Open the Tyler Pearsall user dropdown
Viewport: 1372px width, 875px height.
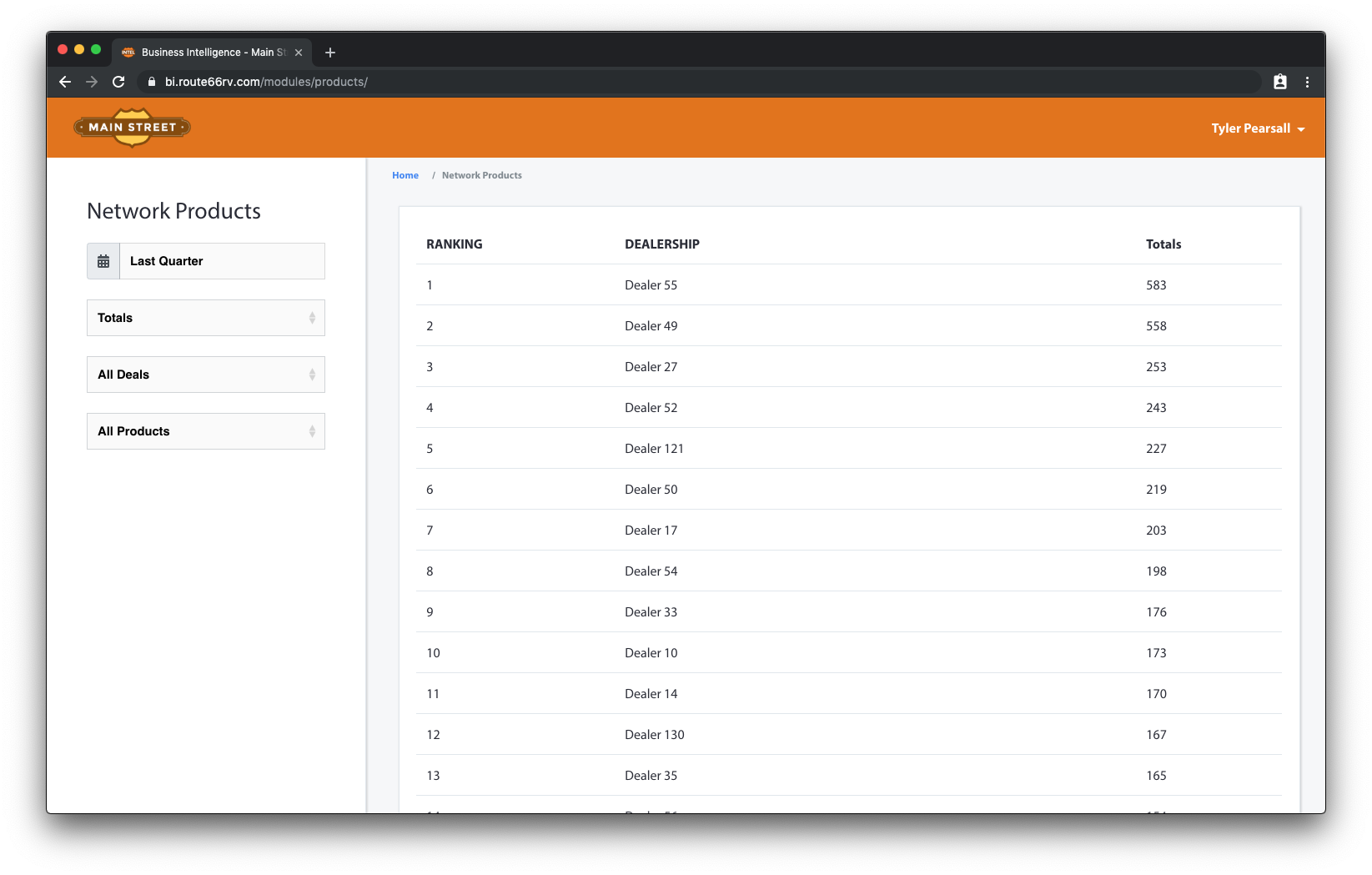(x=1258, y=128)
